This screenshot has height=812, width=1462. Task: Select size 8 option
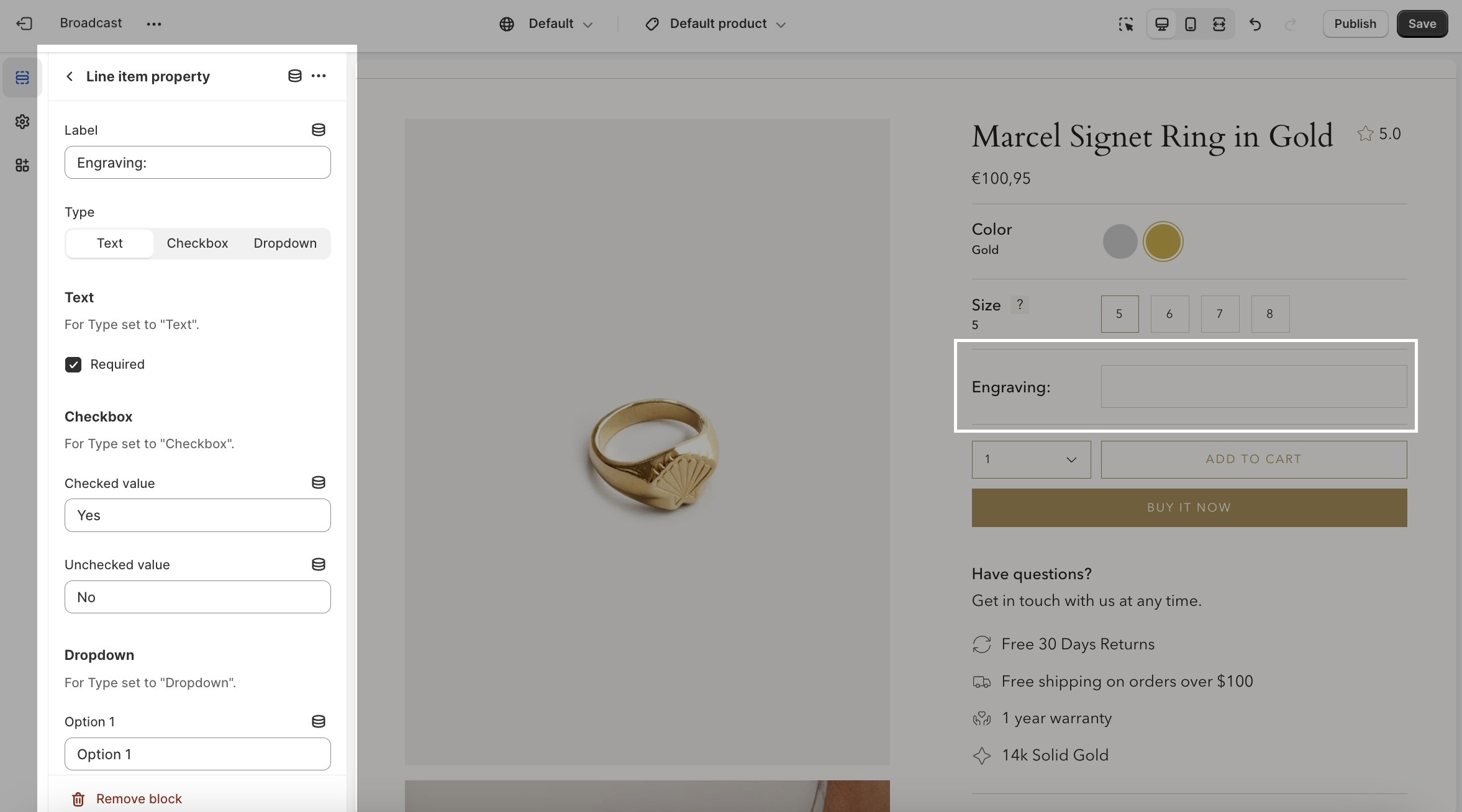click(1270, 314)
